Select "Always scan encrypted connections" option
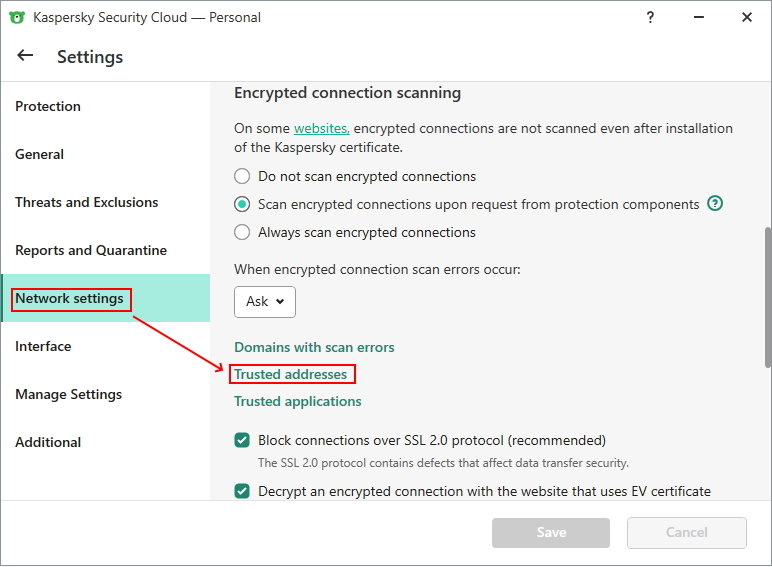The height and width of the screenshot is (567, 772). pyautogui.click(x=242, y=232)
